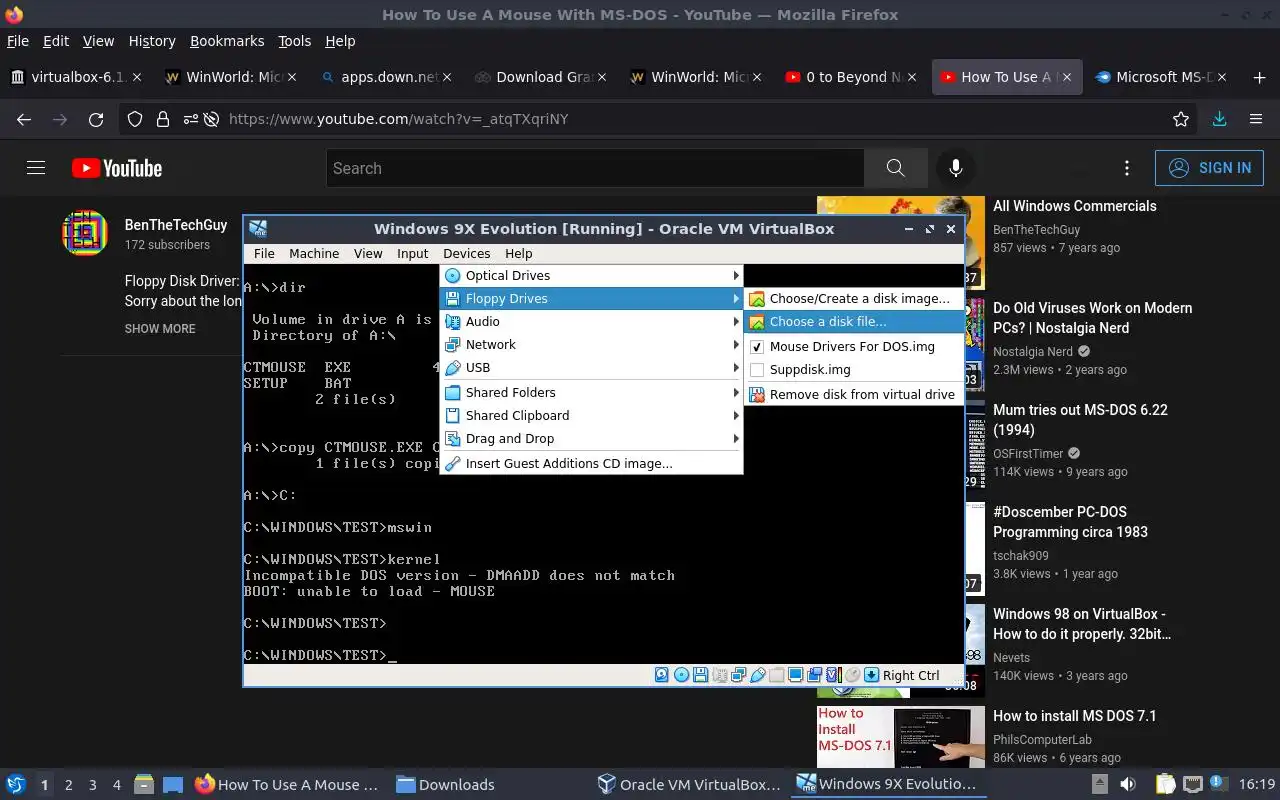Click the hard disk indicator in VirtualBox status bar

[x=662, y=675]
